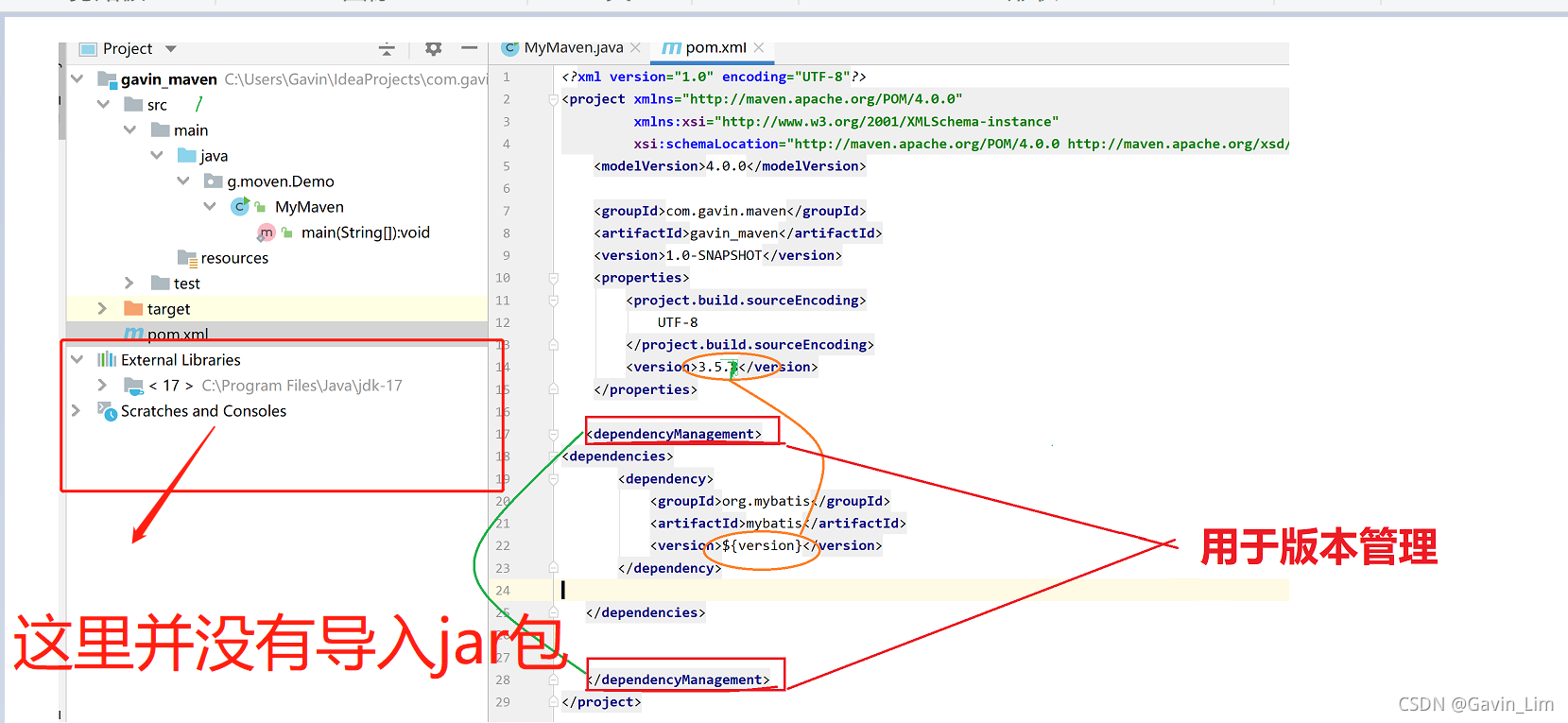Click the g.moven.Demo package icon
Image resolution: width=1568 pixels, height=723 pixels.
[214, 181]
